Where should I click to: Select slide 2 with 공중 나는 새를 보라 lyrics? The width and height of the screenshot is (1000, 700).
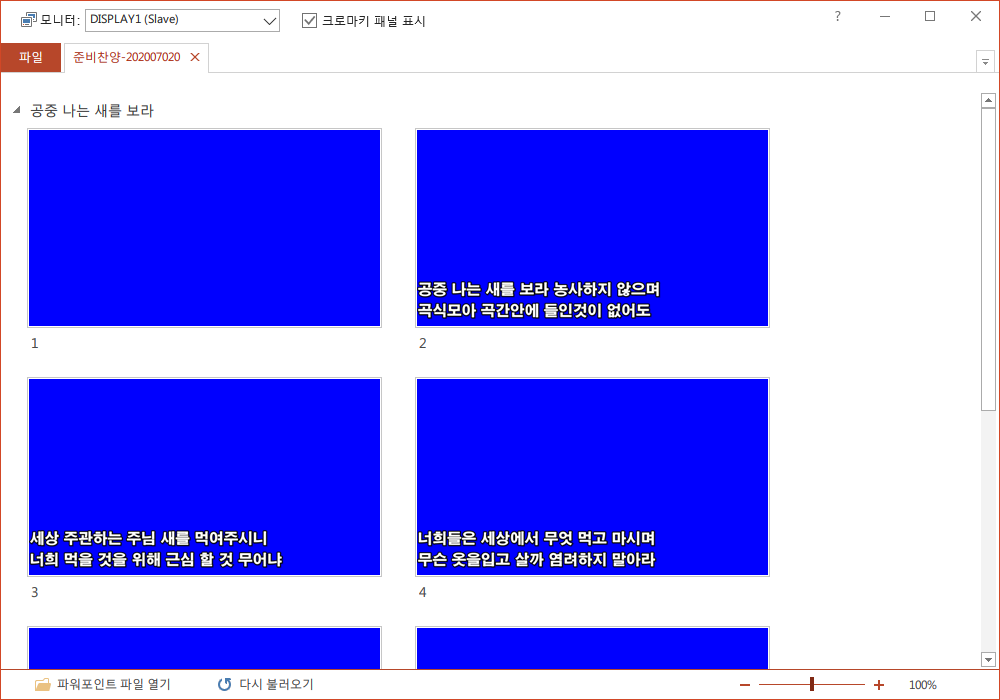click(592, 228)
